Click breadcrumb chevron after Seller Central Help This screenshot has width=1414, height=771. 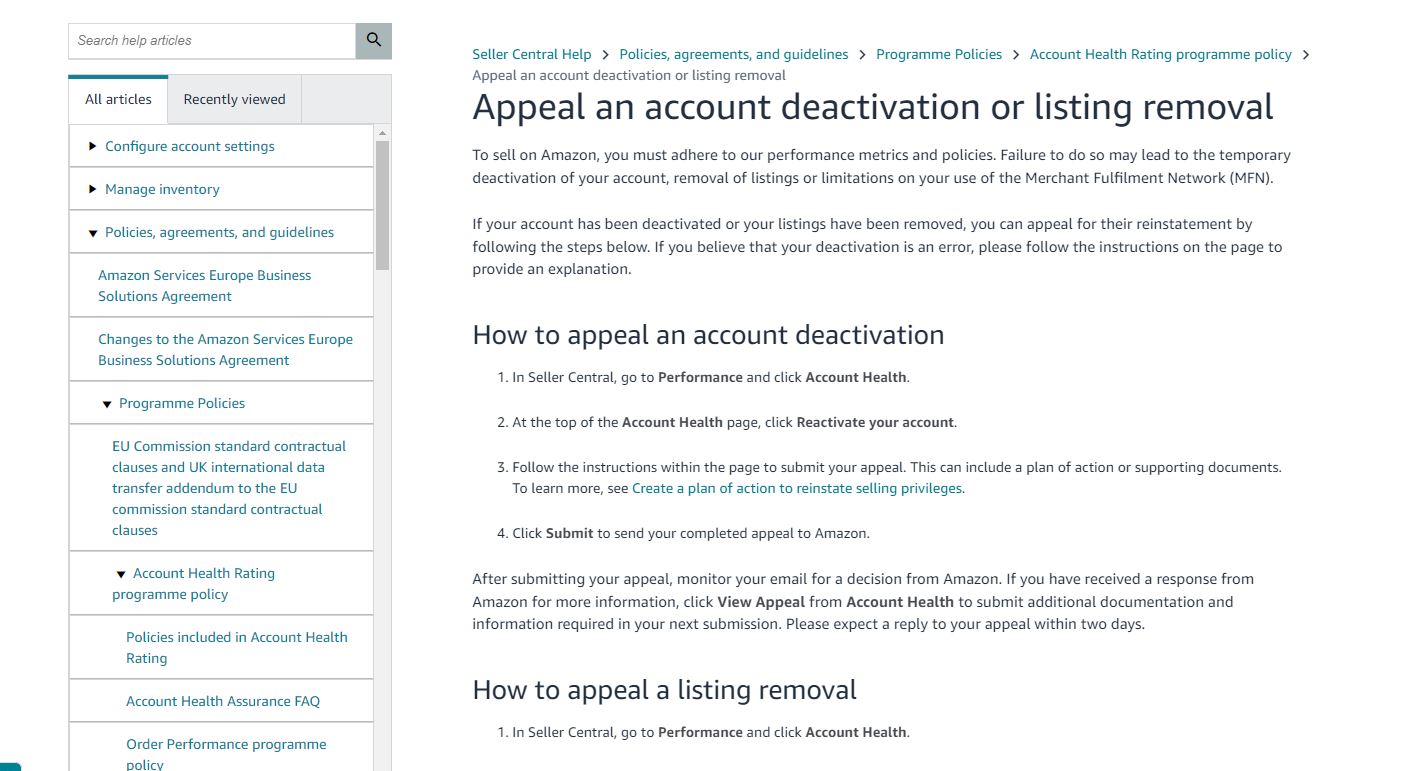point(606,55)
